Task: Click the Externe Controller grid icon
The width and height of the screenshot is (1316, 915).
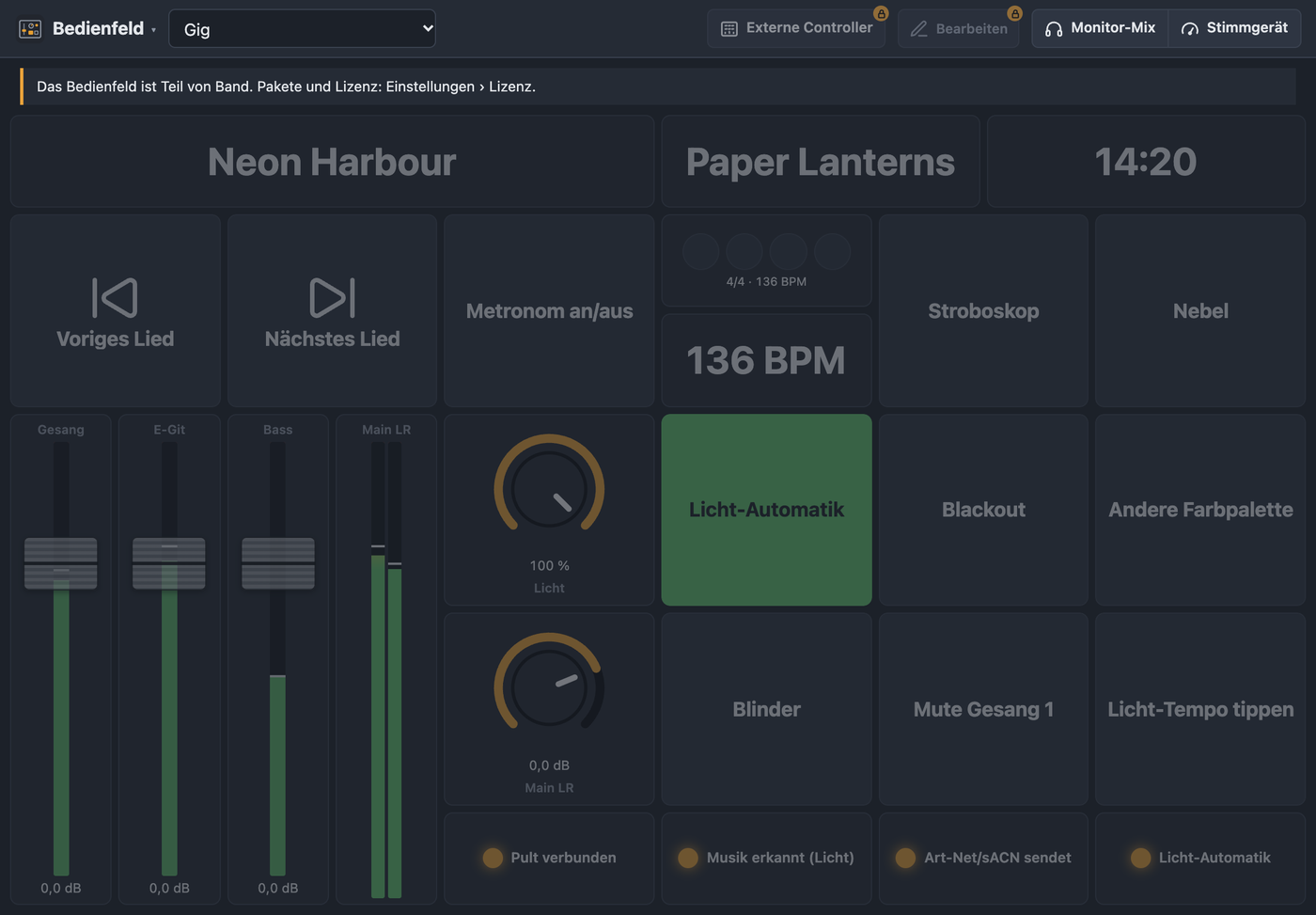Action: [x=729, y=29]
